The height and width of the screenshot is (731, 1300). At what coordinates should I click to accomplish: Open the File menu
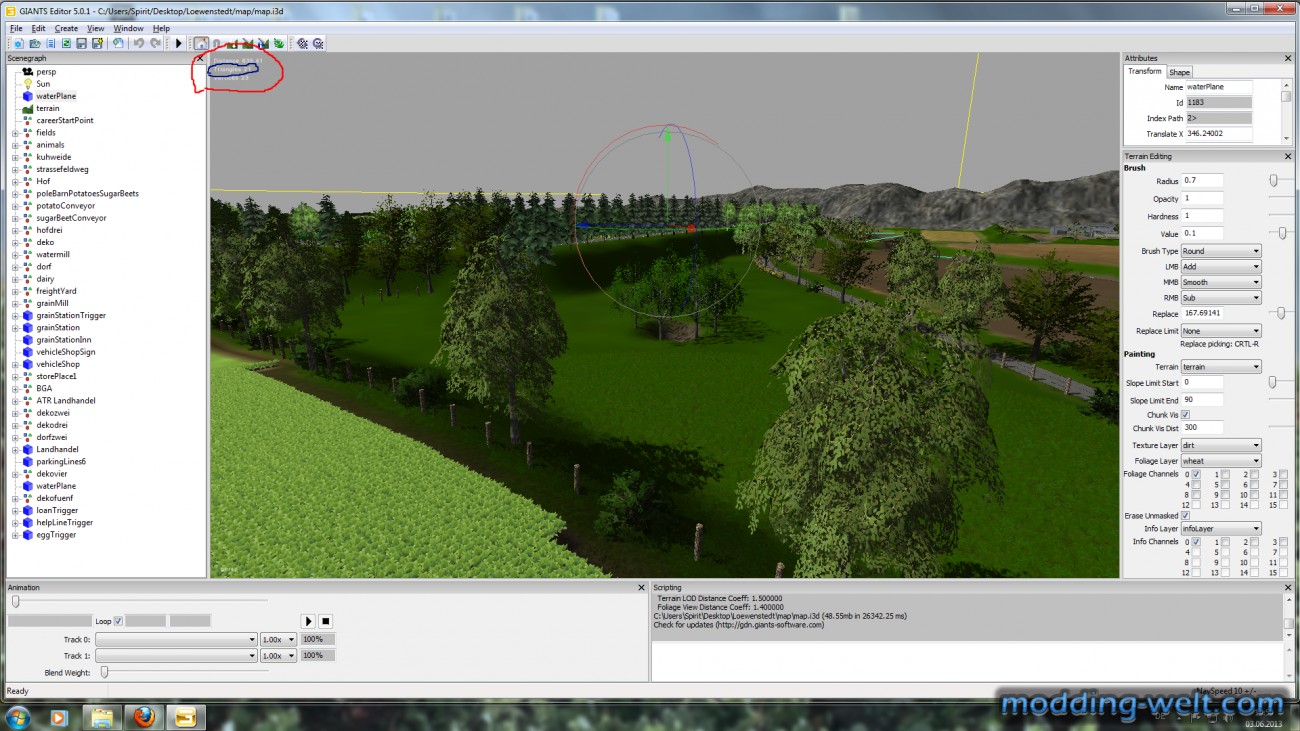pos(16,28)
